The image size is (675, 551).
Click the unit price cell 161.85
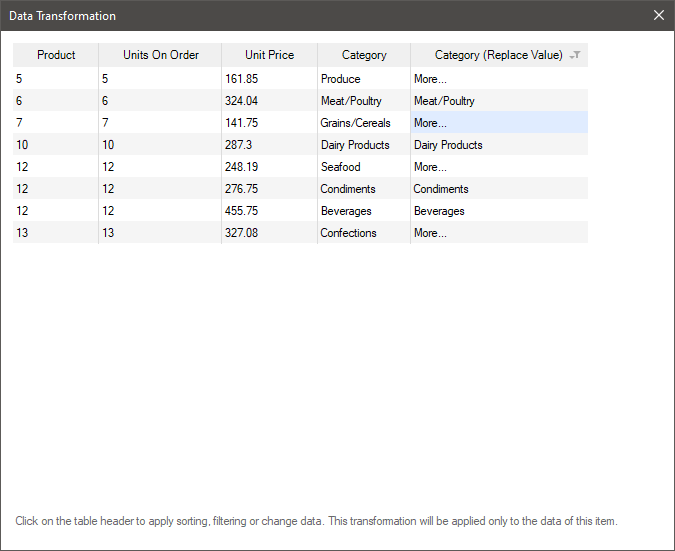[x=241, y=79]
